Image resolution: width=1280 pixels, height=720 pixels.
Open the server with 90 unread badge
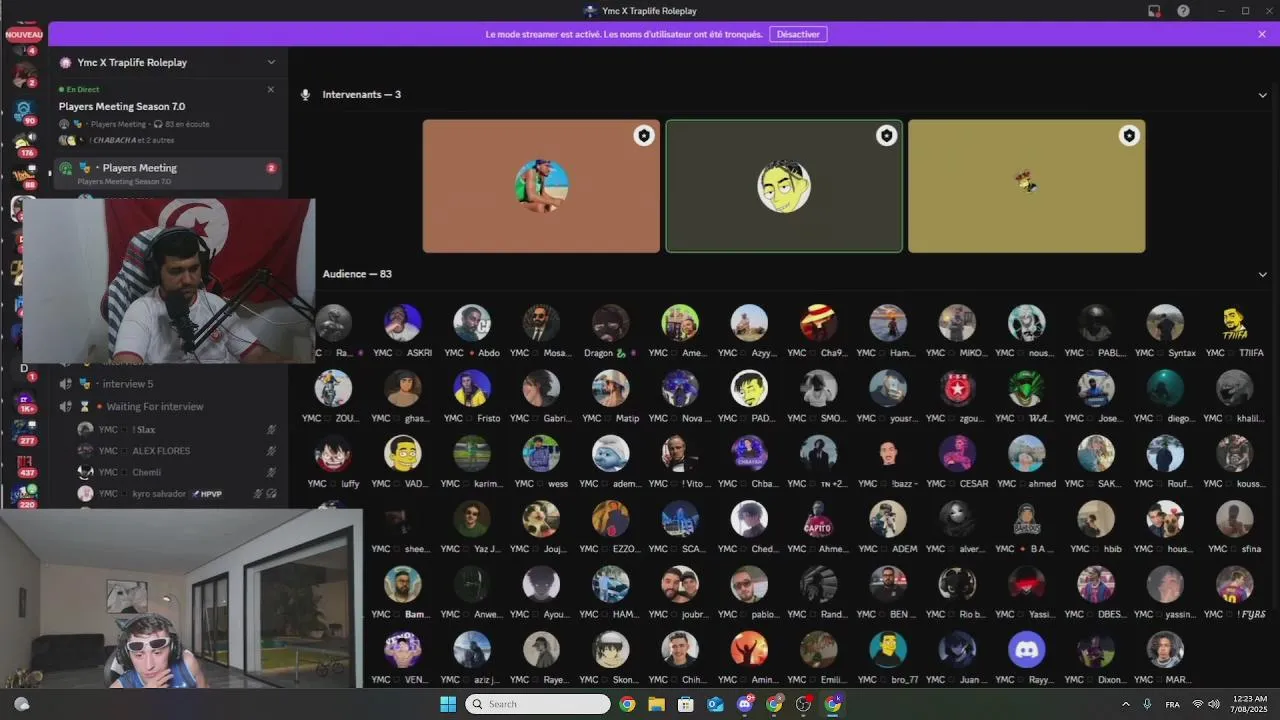tap(24, 110)
